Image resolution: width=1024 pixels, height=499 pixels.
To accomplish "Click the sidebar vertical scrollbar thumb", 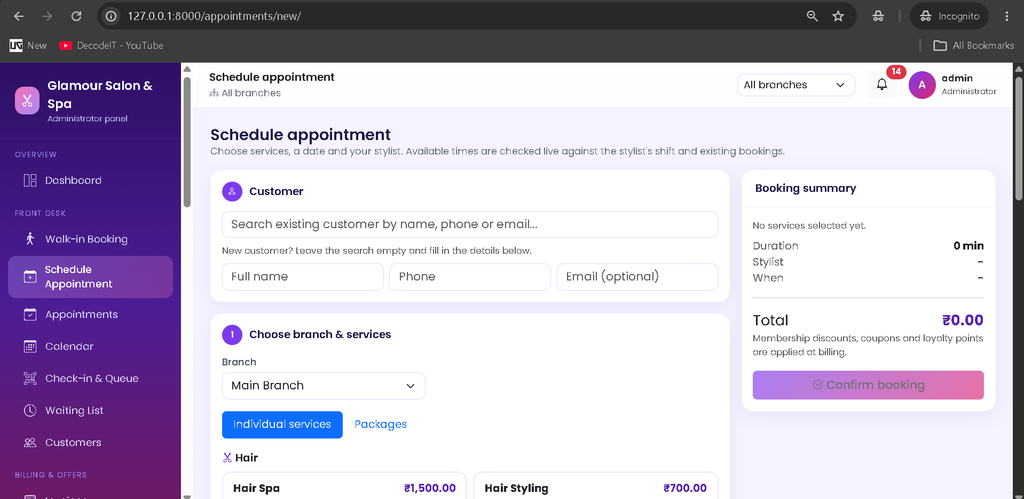I will pyautogui.click(x=187, y=142).
